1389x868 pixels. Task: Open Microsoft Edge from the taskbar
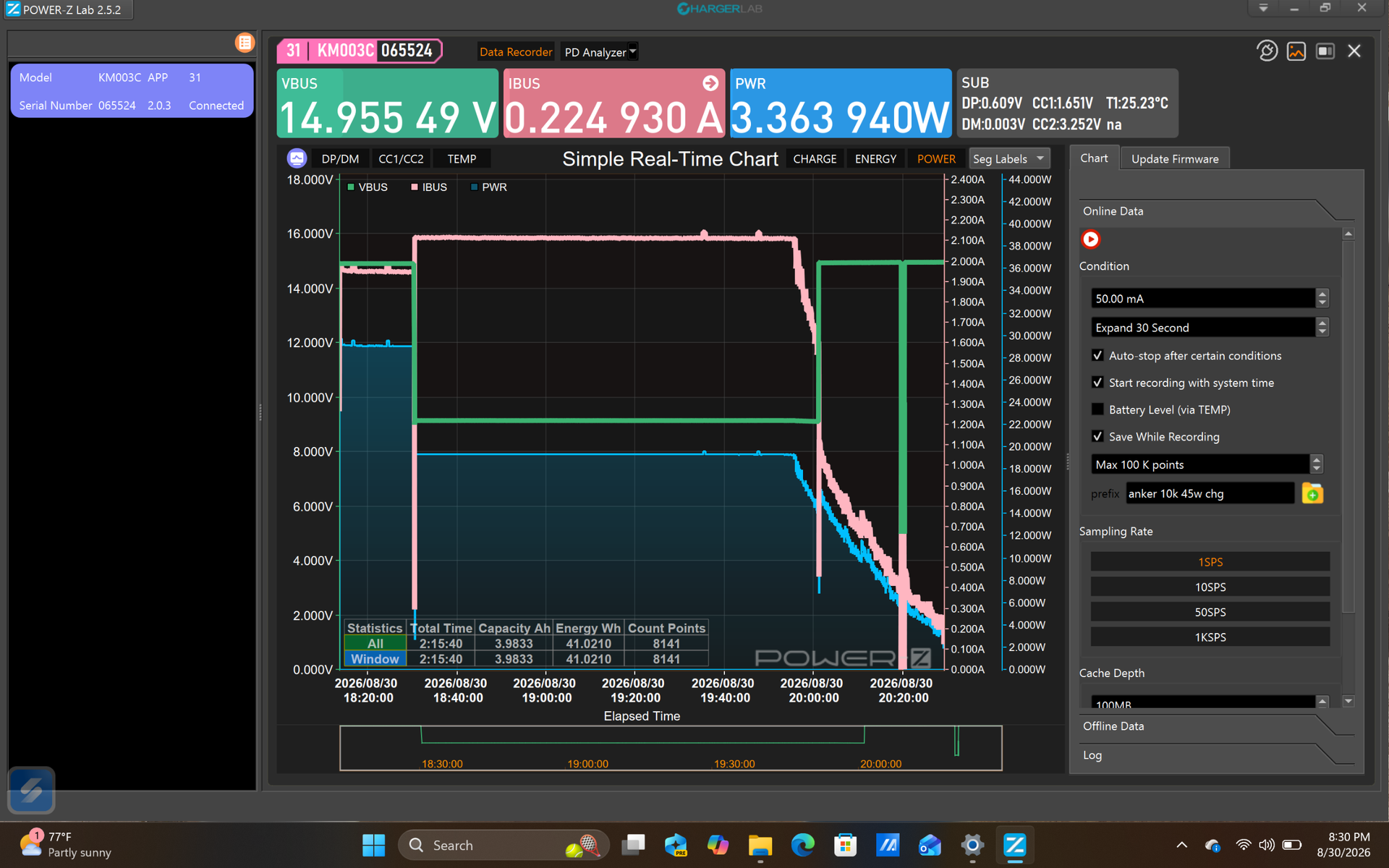point(802,845)
